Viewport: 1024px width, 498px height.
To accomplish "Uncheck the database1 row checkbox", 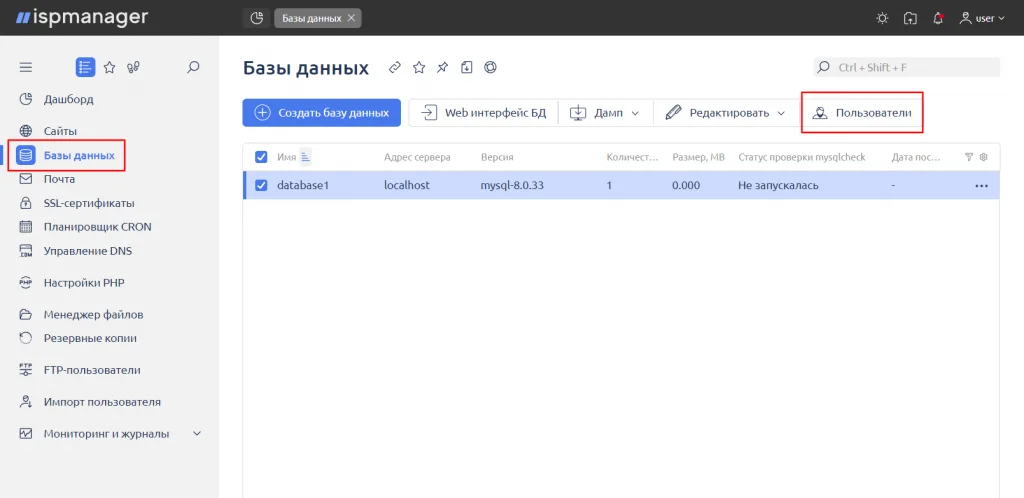I will coord(261,185).
